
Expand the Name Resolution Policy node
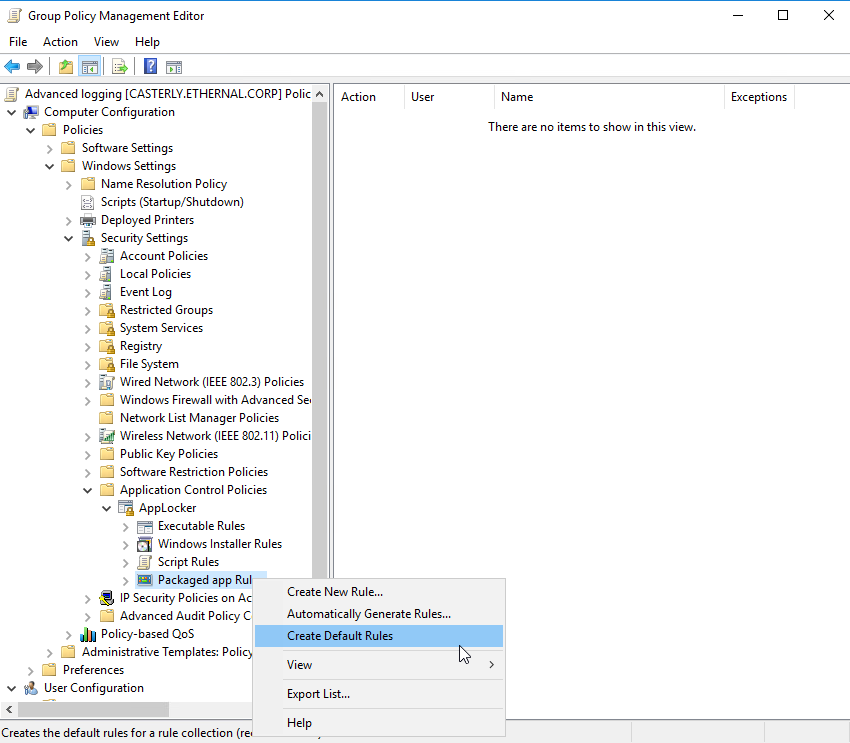[x=68, y=185]
